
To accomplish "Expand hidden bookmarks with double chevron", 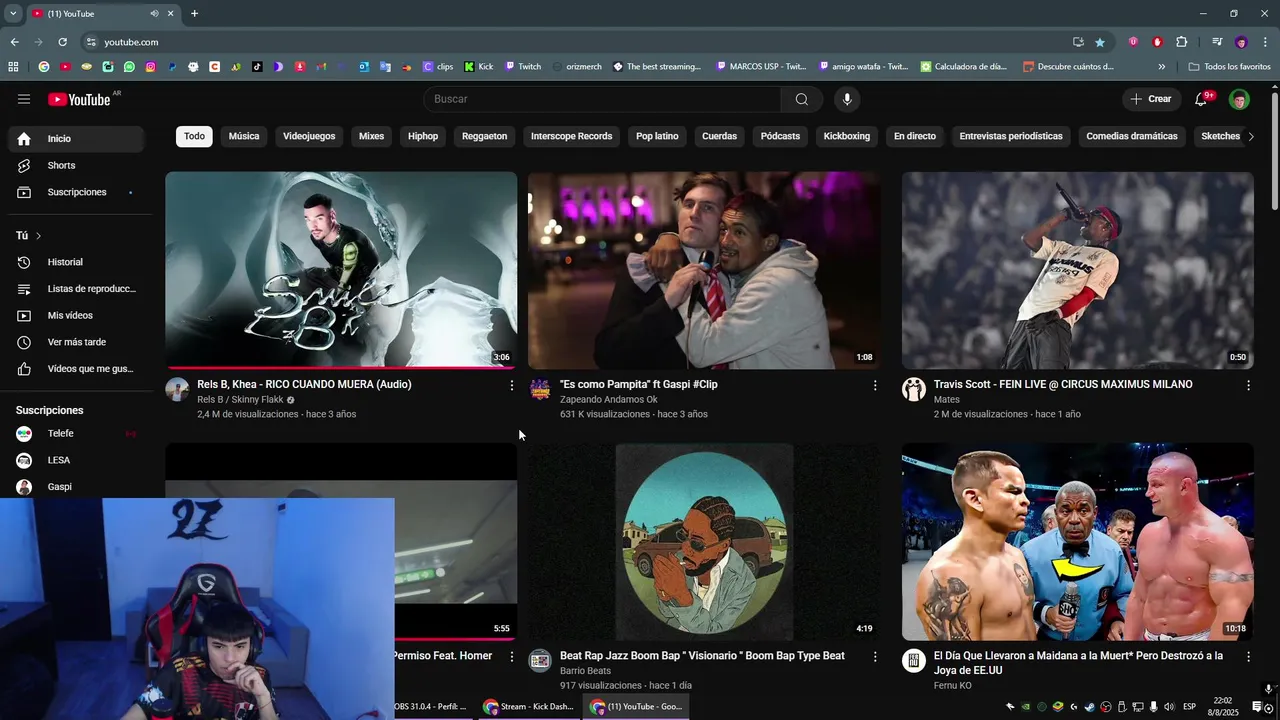I will [1161, 67].
